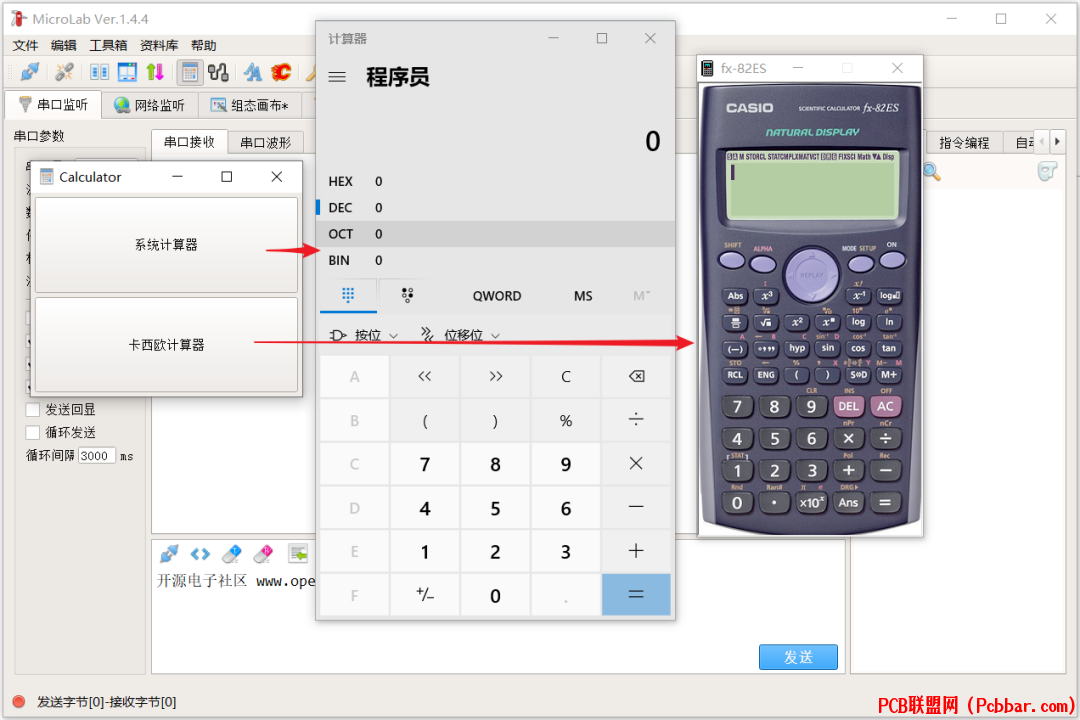The width and height of the screenshot is (1080, 720).
Task: Switch to the 指令编程 tab
Action: tap(964, 143)
